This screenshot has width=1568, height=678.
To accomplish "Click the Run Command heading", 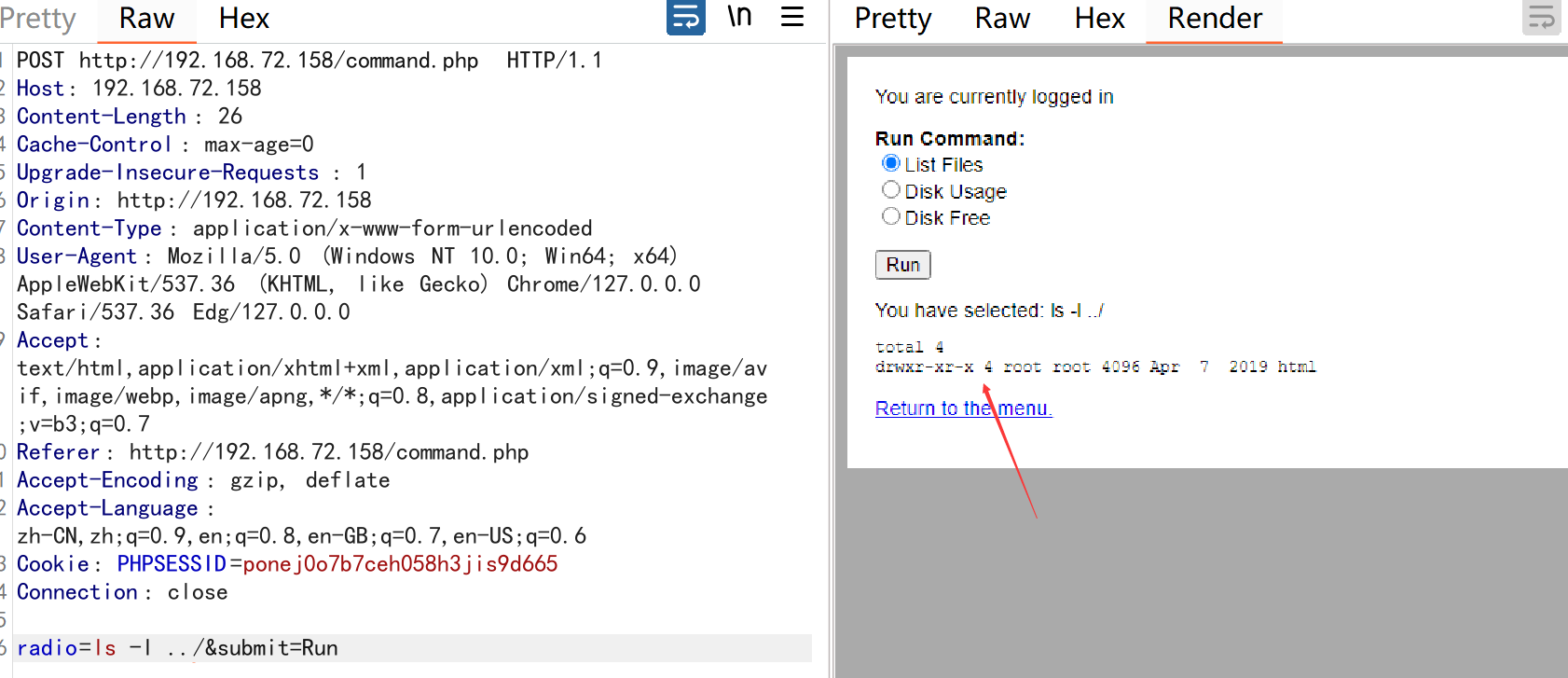I will [950, 139].
